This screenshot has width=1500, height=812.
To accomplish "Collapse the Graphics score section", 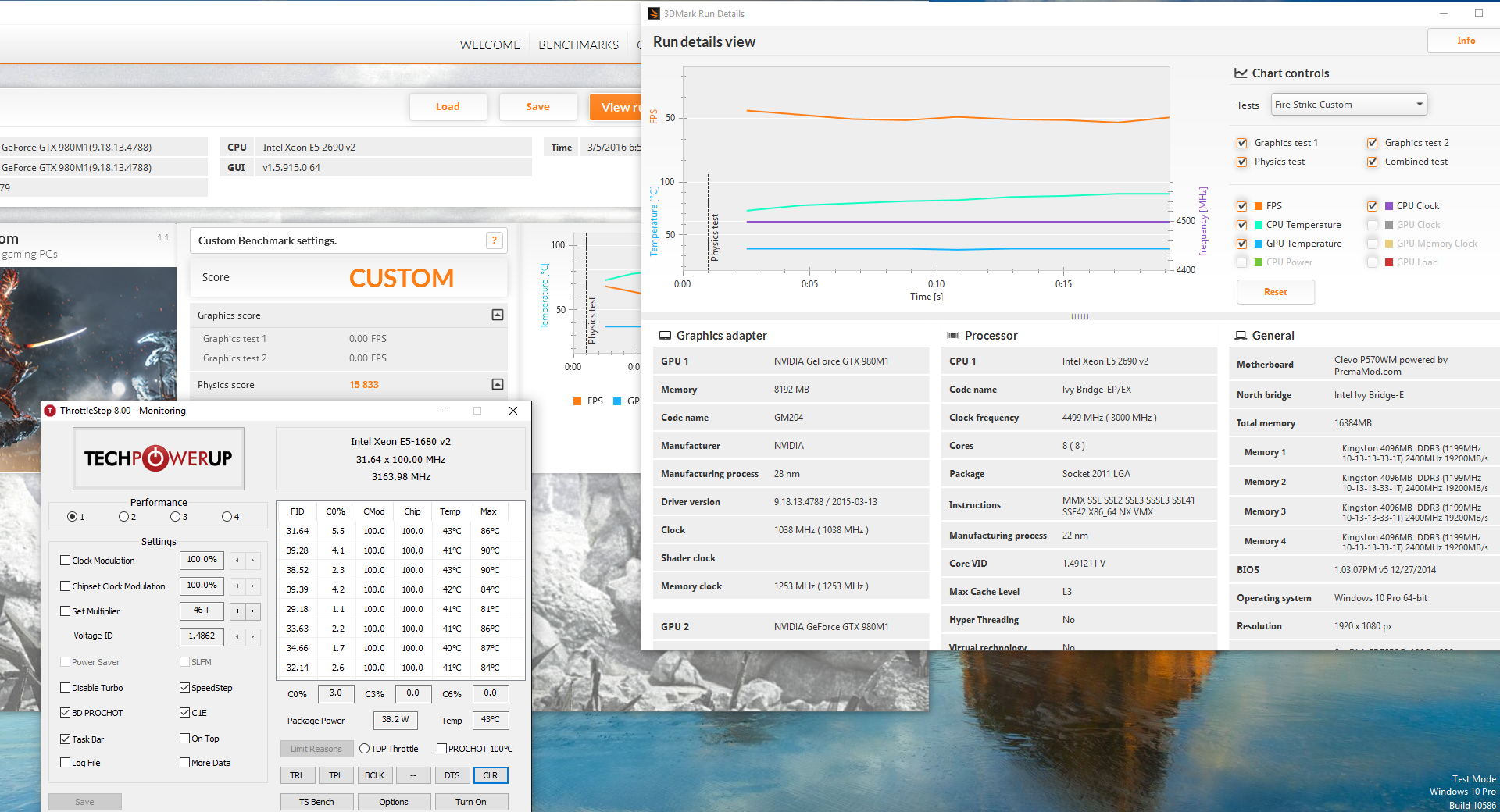I will 498,315.
